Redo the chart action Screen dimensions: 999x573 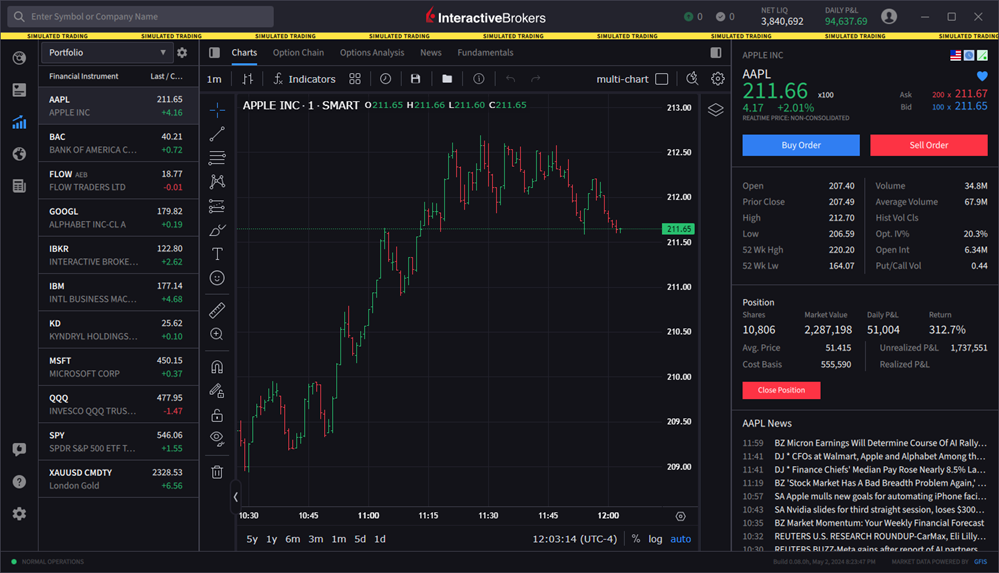click(x=536, y=79)
